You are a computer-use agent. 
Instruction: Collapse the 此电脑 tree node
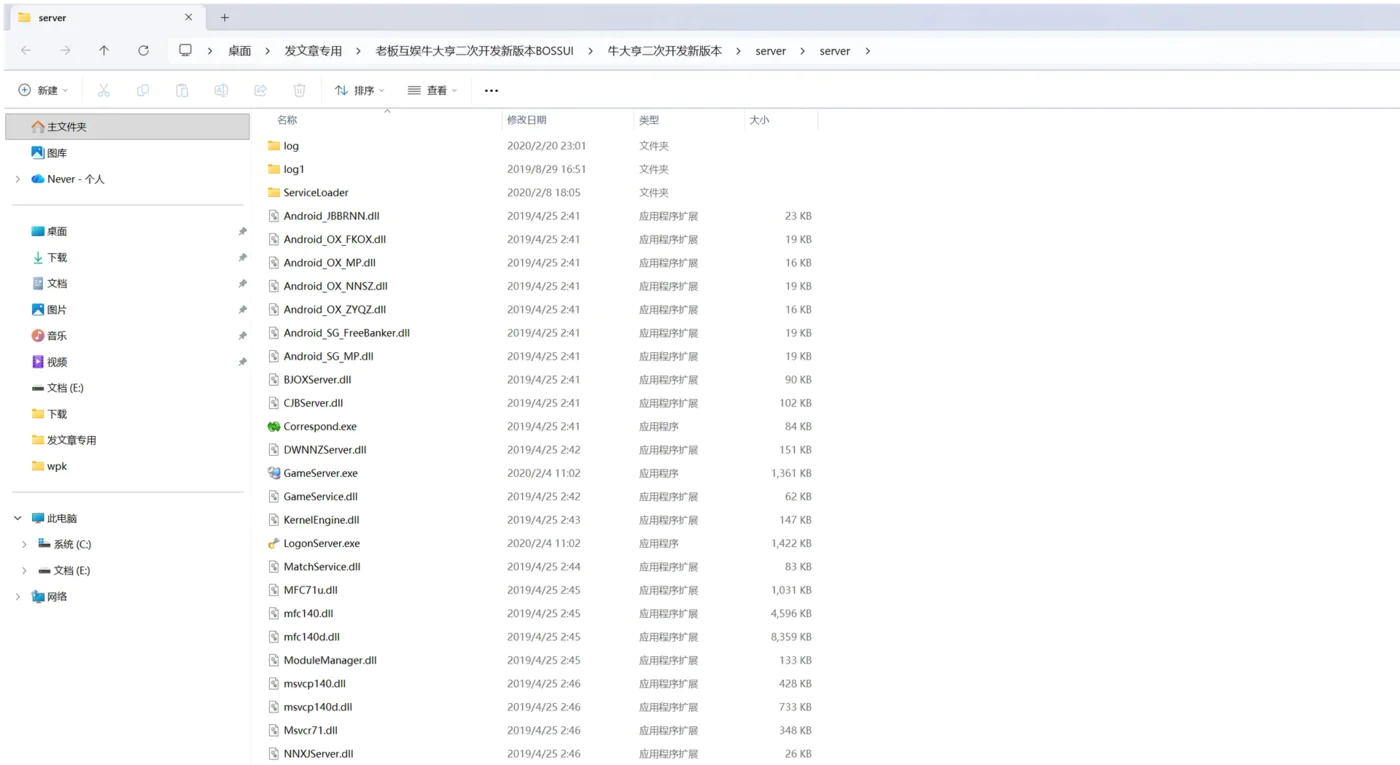(x=17, y=518)
